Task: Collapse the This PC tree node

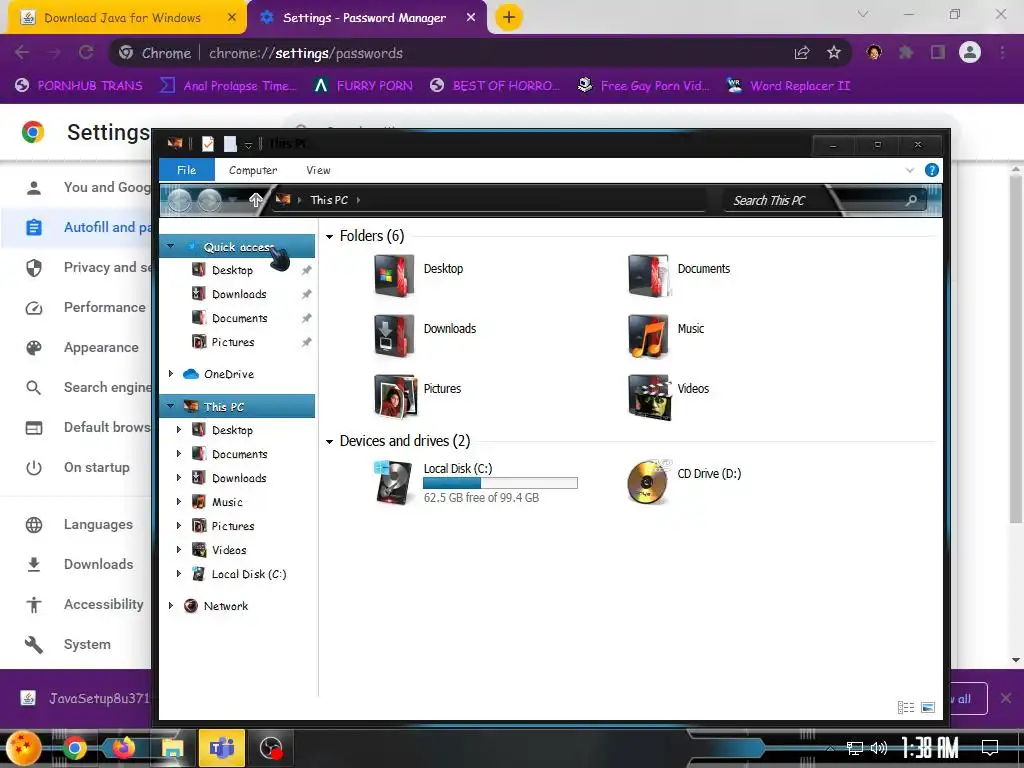Action: 170,406
